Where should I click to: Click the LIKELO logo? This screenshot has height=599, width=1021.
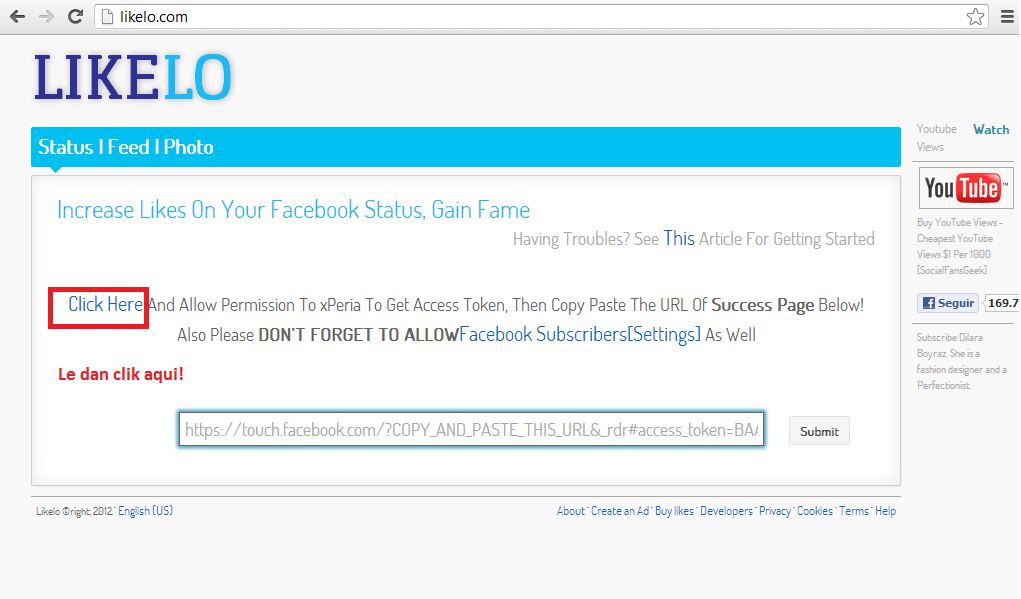(x=133, y=77)
